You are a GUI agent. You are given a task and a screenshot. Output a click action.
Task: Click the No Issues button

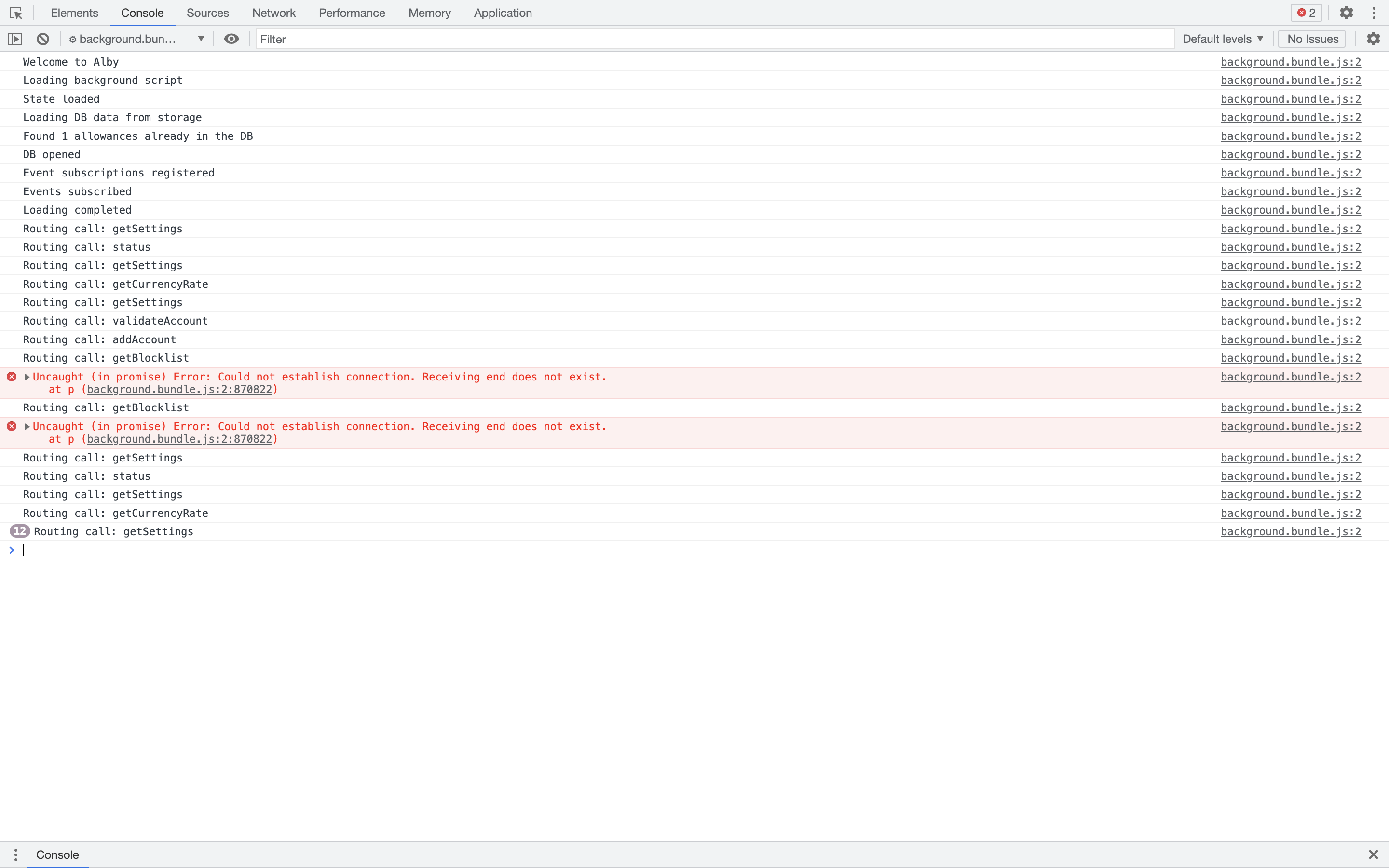[x=1311, y=39]
